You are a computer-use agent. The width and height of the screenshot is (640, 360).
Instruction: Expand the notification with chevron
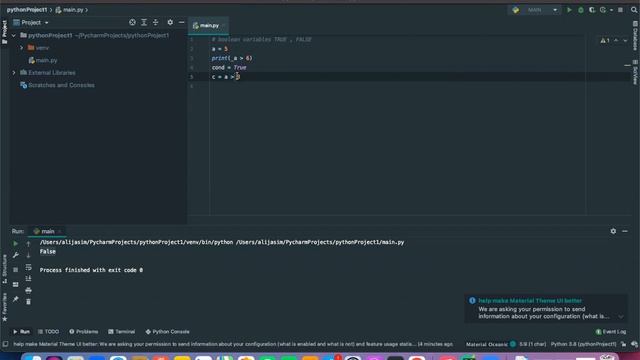click(621, 317)
